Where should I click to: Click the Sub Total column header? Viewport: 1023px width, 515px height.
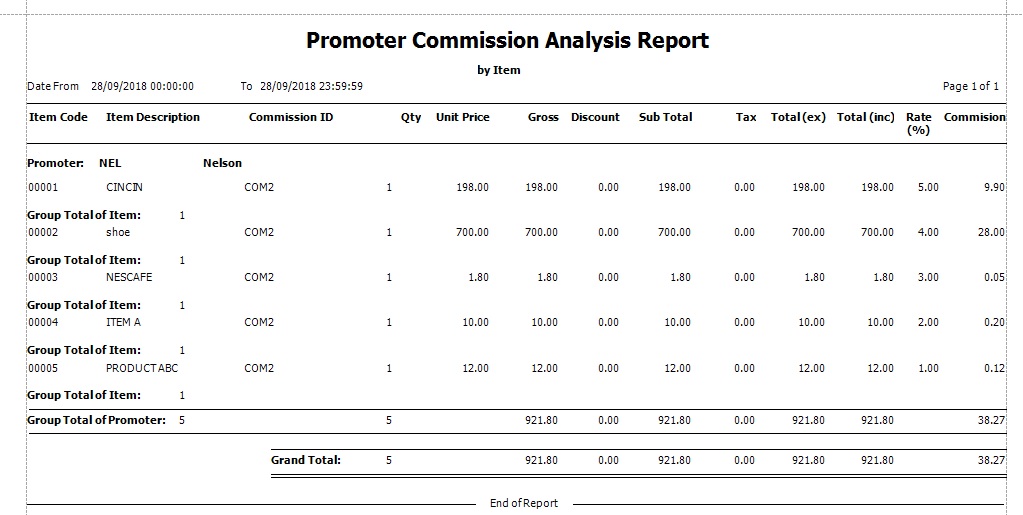tap(665, 117)
